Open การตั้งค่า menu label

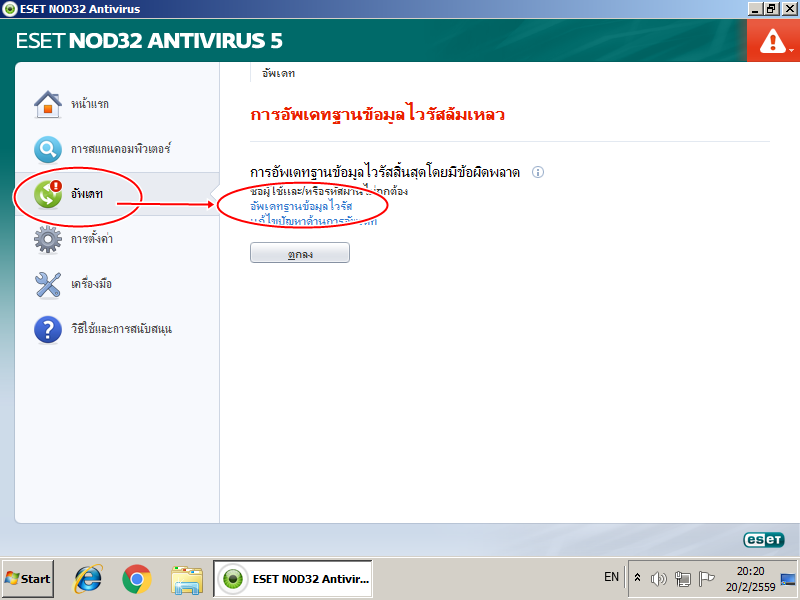(92, 239)
